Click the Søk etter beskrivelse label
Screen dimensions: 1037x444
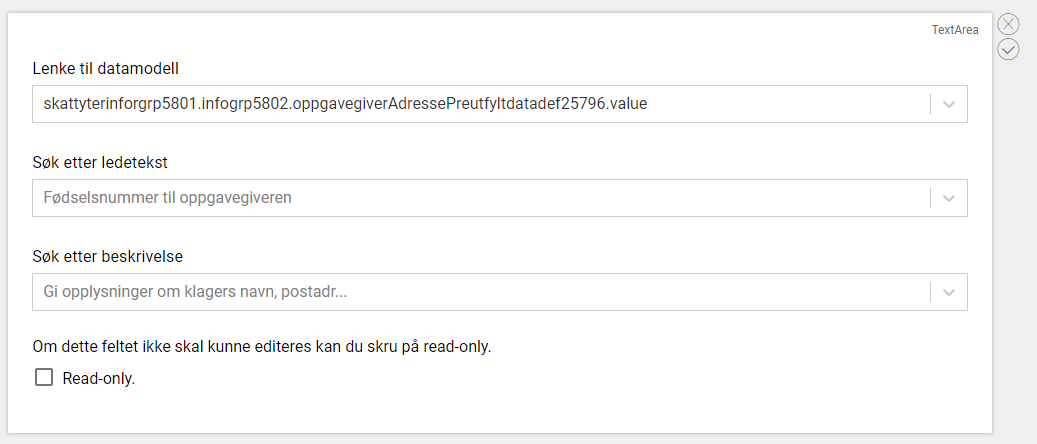click(108, 256)
